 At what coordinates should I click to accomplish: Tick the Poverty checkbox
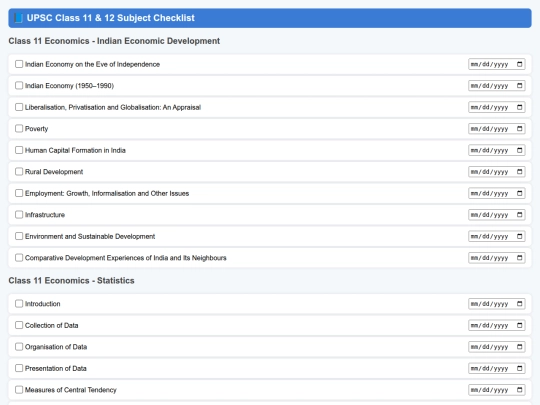tap(19, 128)
